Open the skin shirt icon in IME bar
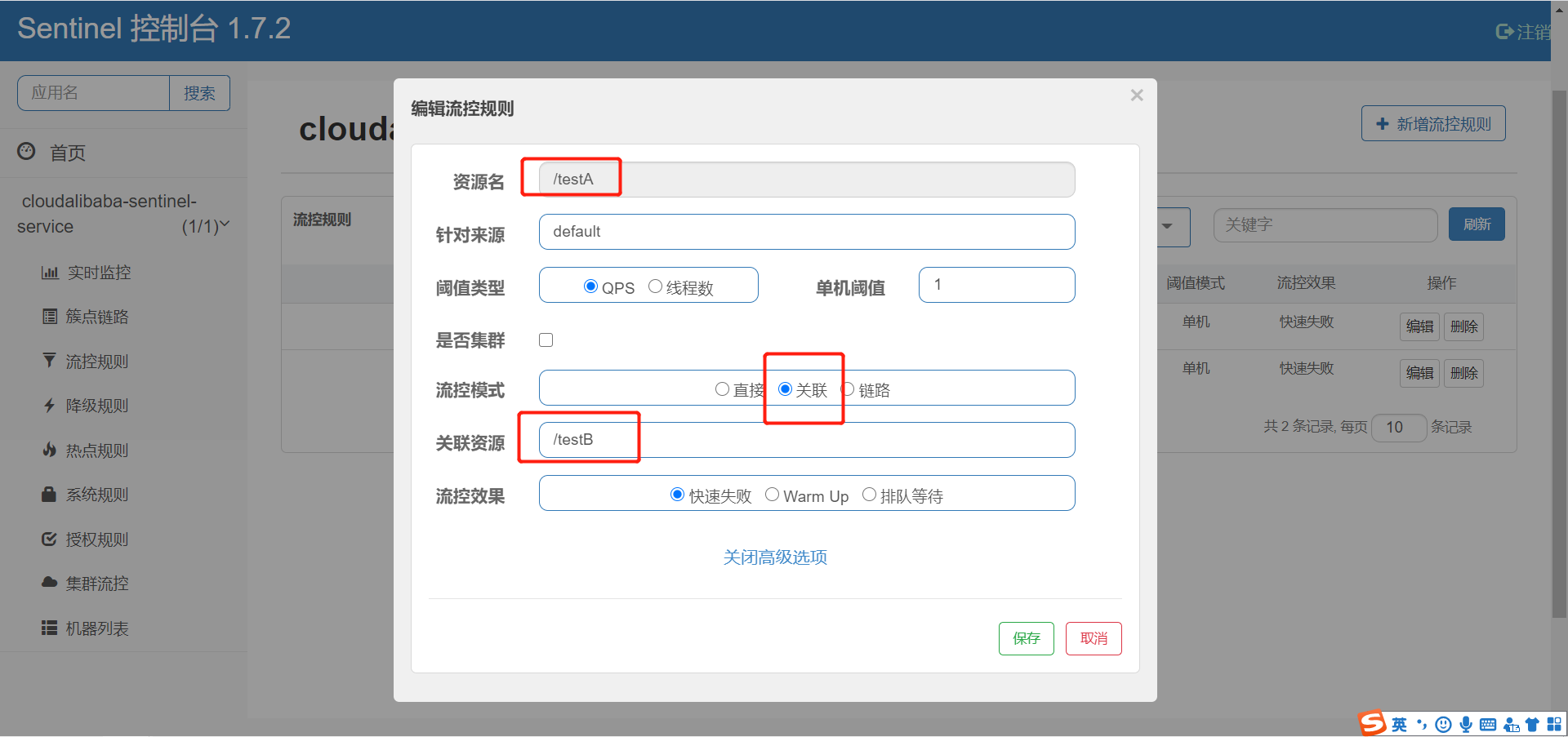The image size is (1568, 737). [x=1532, y=725]
